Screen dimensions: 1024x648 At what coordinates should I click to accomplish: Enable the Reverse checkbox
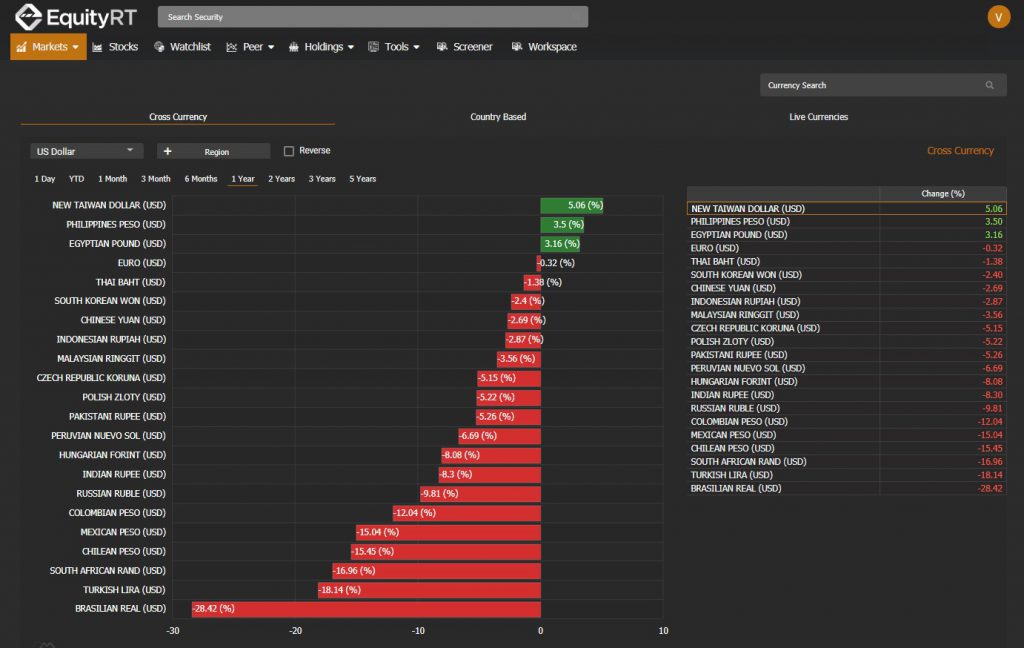pos(289,151)
